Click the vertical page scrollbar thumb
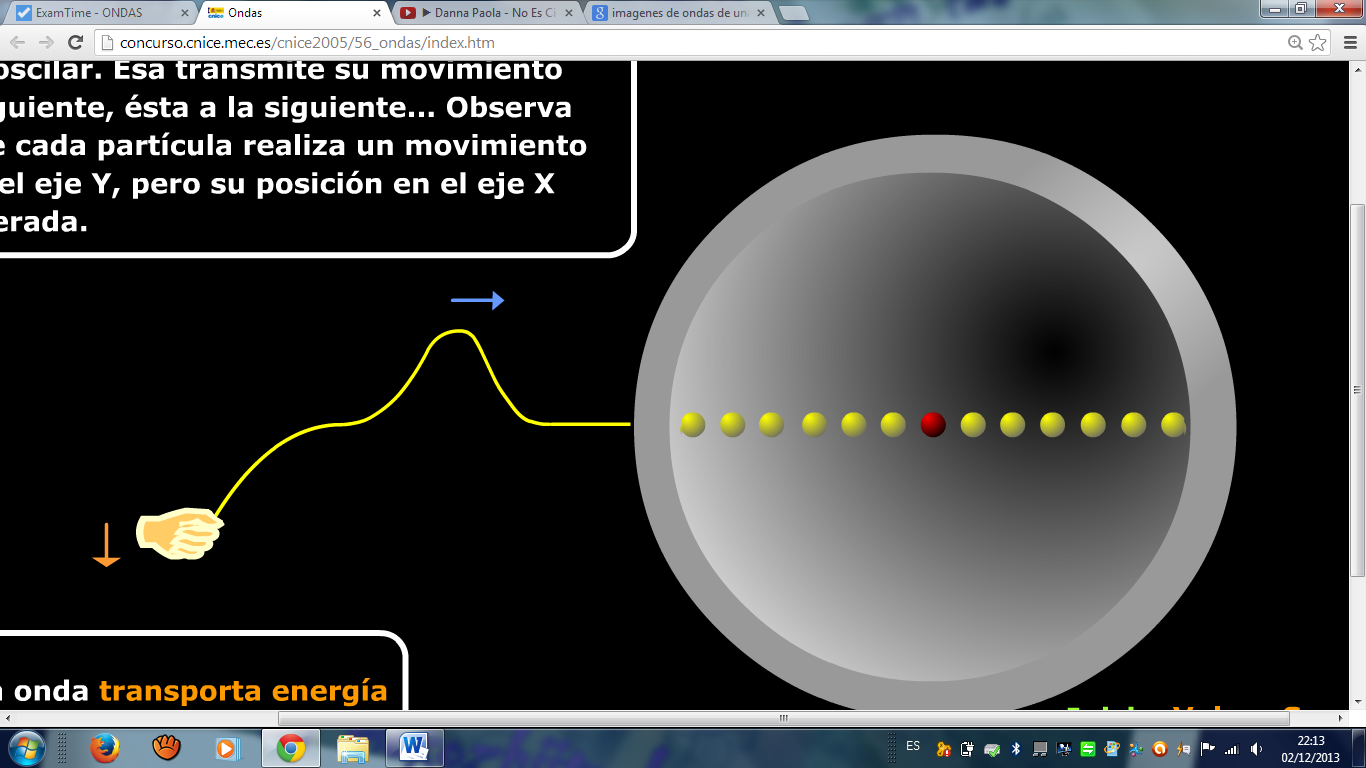 tap(1357, 390)
